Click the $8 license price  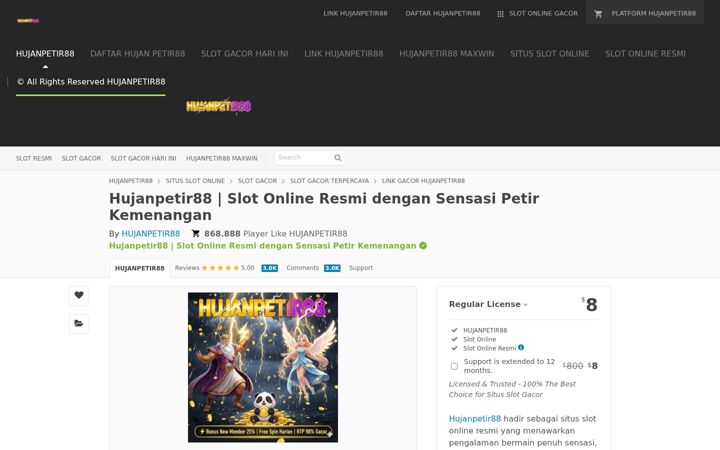point(590,304)
